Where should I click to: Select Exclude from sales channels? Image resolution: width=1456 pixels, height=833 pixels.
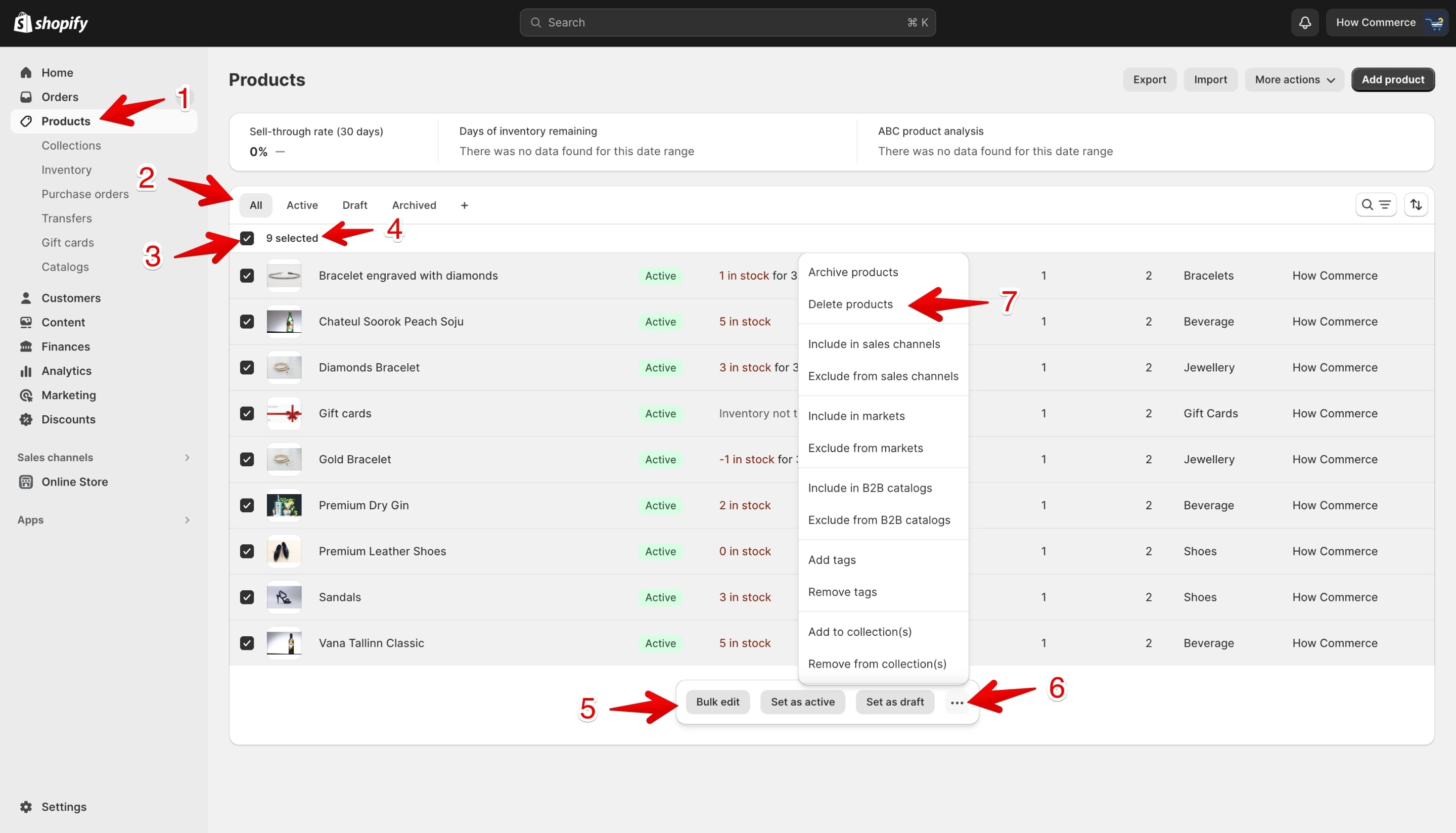pyautogui.click(x=883, y=376)
